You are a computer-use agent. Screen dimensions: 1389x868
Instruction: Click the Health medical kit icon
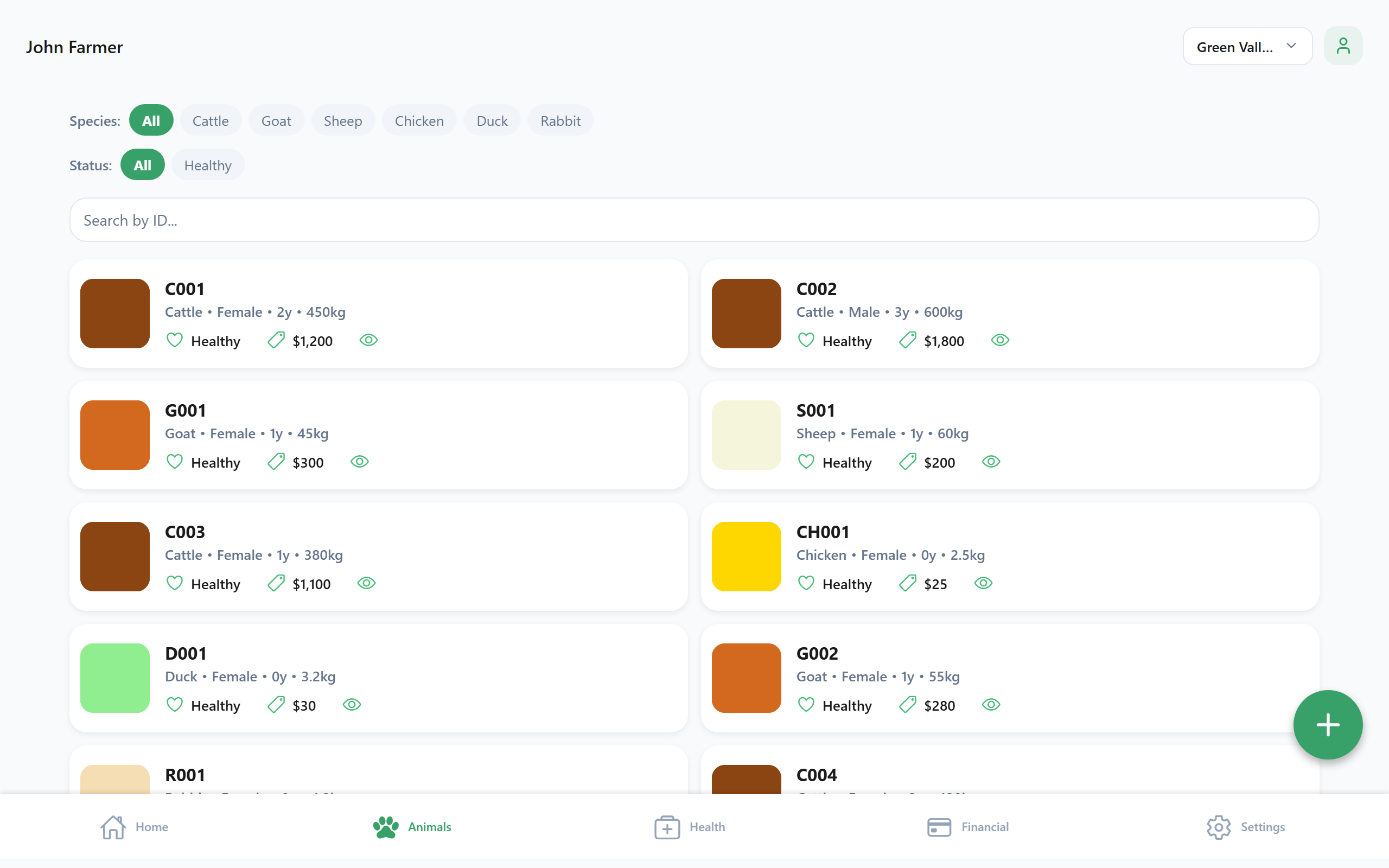667,827
